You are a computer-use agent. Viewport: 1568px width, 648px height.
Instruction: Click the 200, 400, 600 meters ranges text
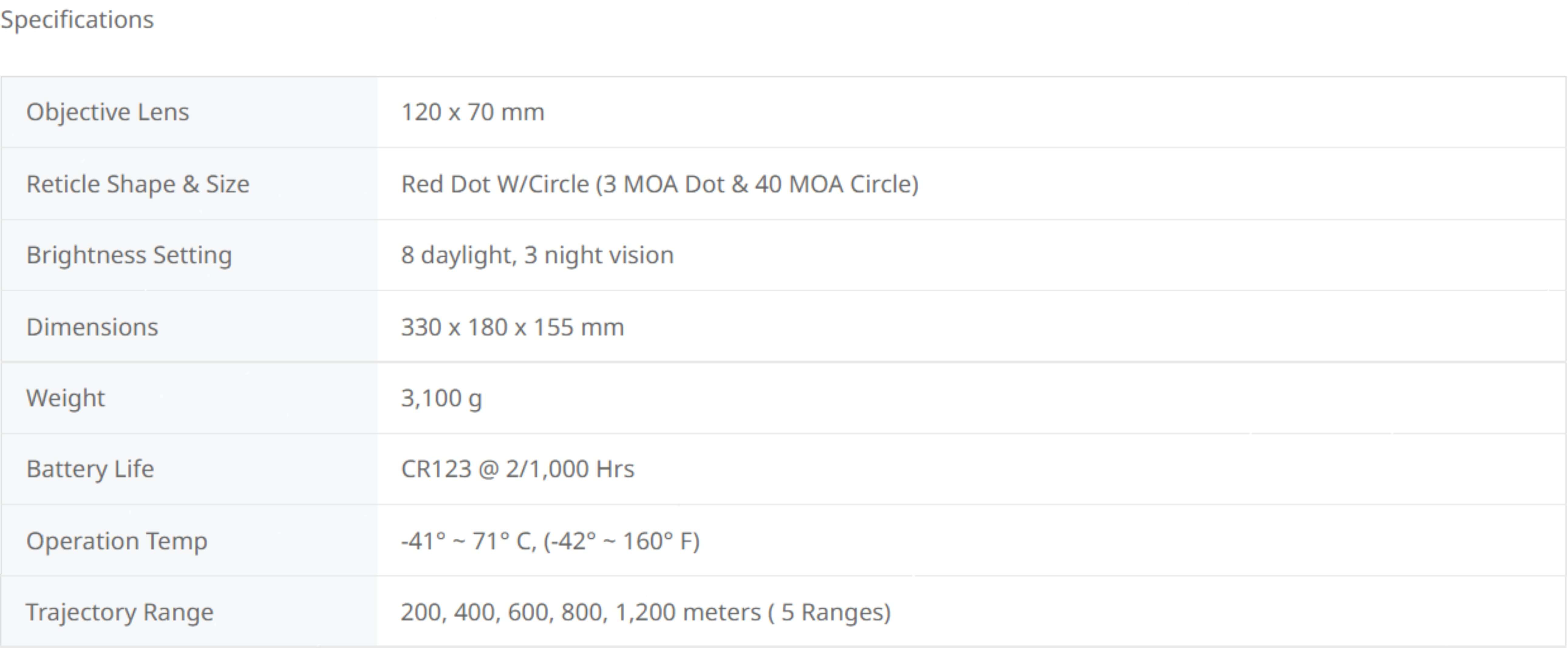[645, 612]
